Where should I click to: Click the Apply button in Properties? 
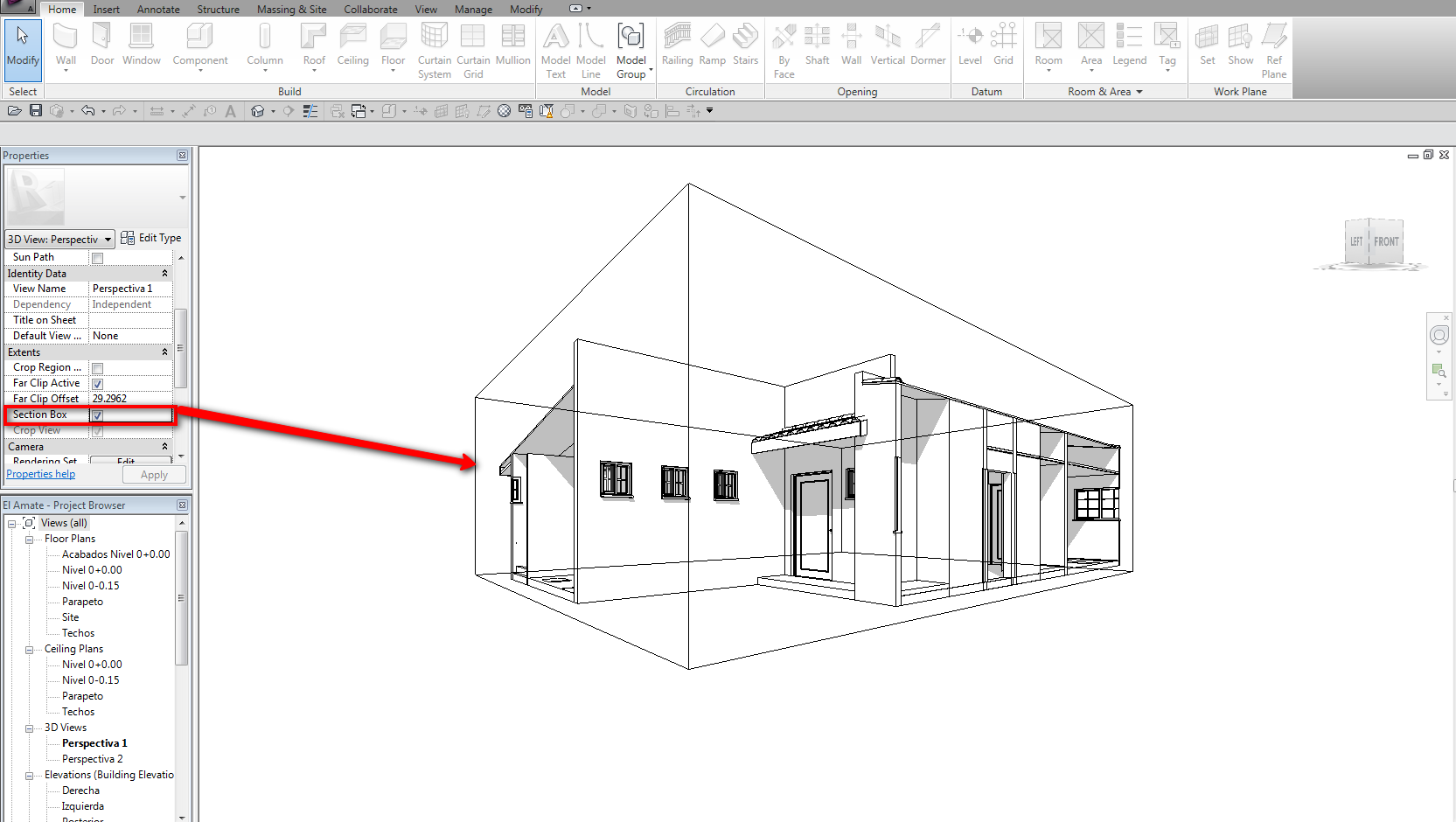(154, 475)
